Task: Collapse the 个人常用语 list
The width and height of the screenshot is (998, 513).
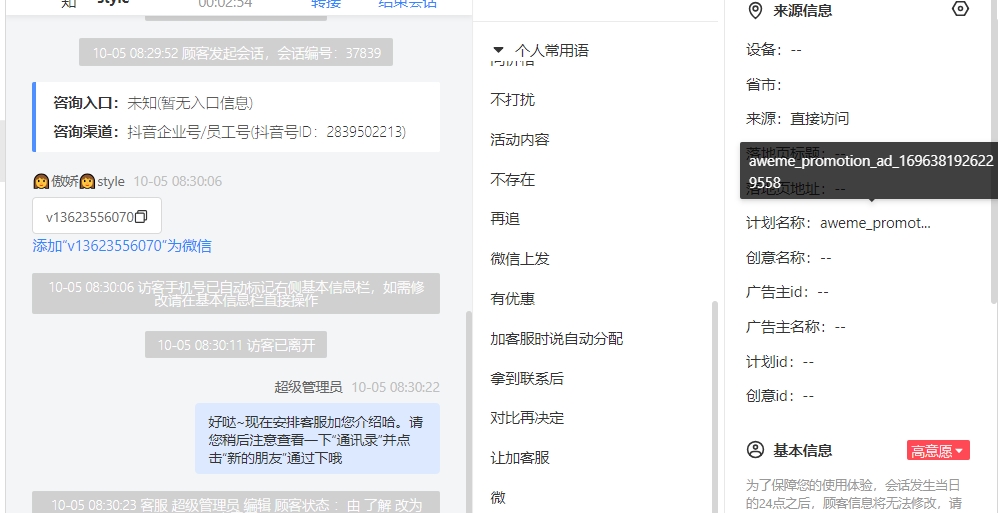Action: [x=498, y=50]
